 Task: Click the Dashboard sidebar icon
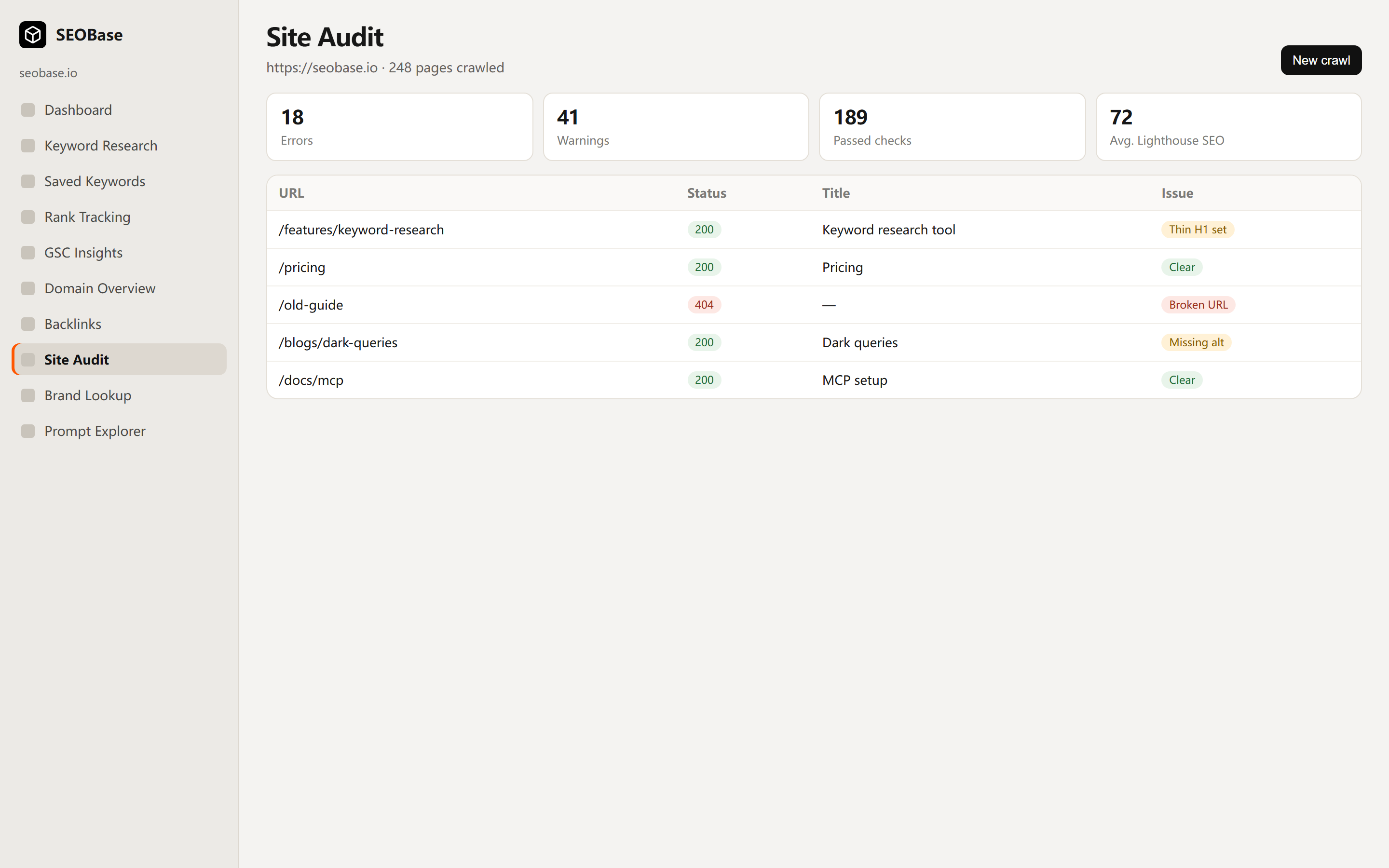click(28, 109)
